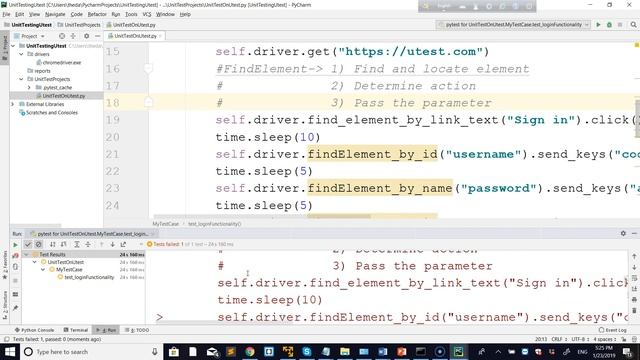Screen dimensions: 640x360
Task: Select chromedriver.exe in project tree
Action: click(59, 62)
